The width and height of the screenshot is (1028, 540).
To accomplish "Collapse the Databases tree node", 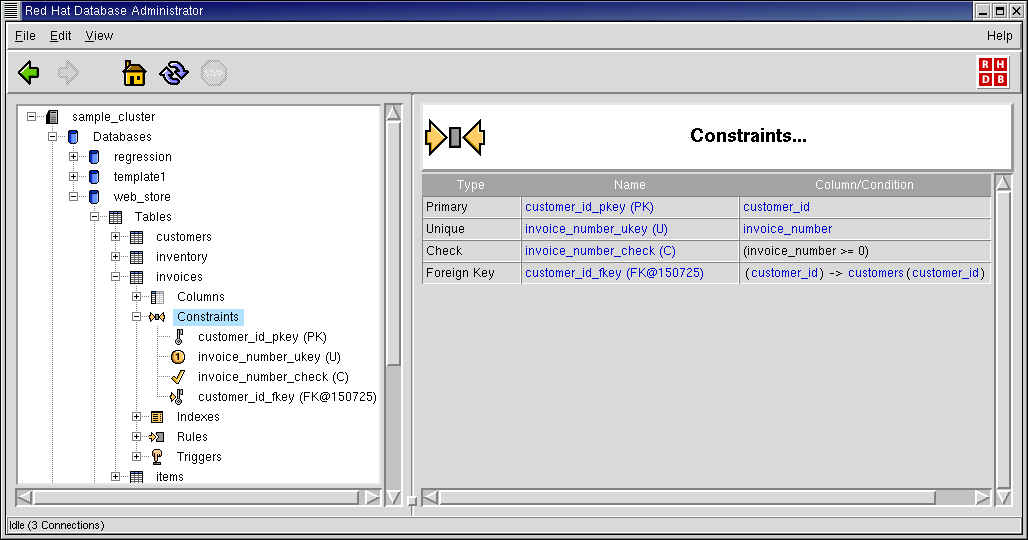I will point(52,137).
